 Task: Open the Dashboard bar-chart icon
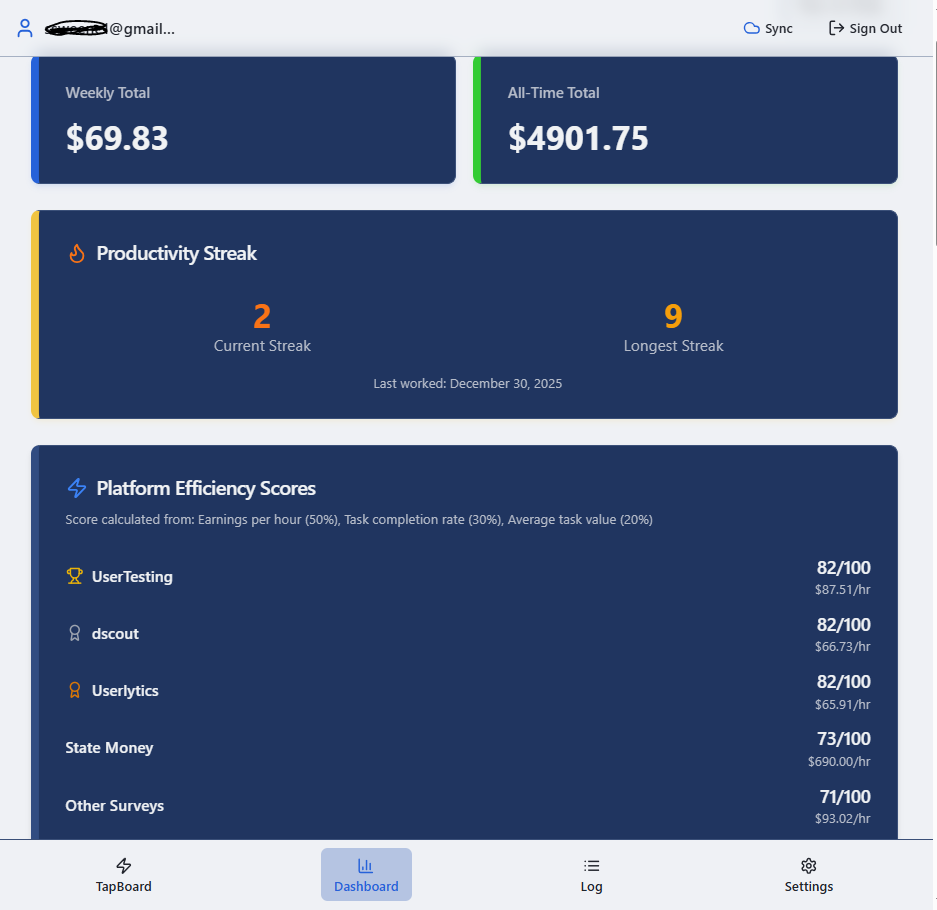[x=366, y=864]
